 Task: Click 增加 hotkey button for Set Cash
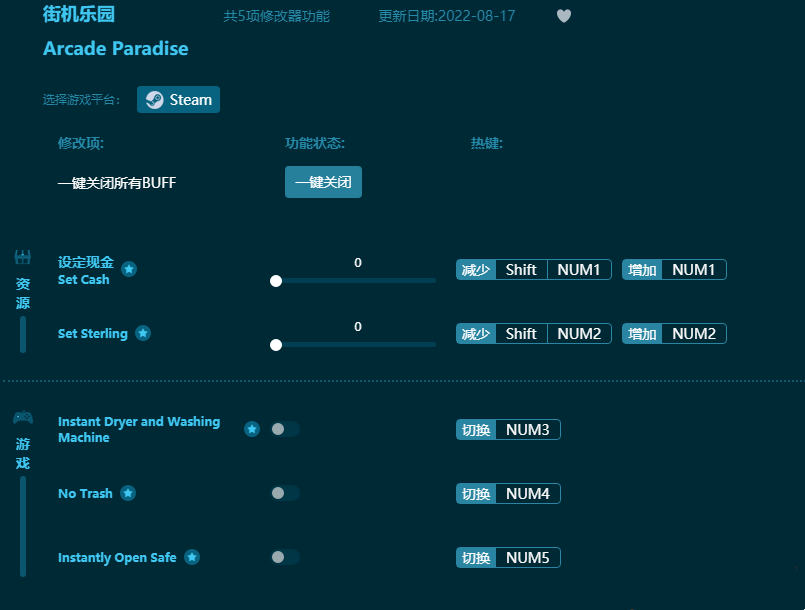click(642, 270)
